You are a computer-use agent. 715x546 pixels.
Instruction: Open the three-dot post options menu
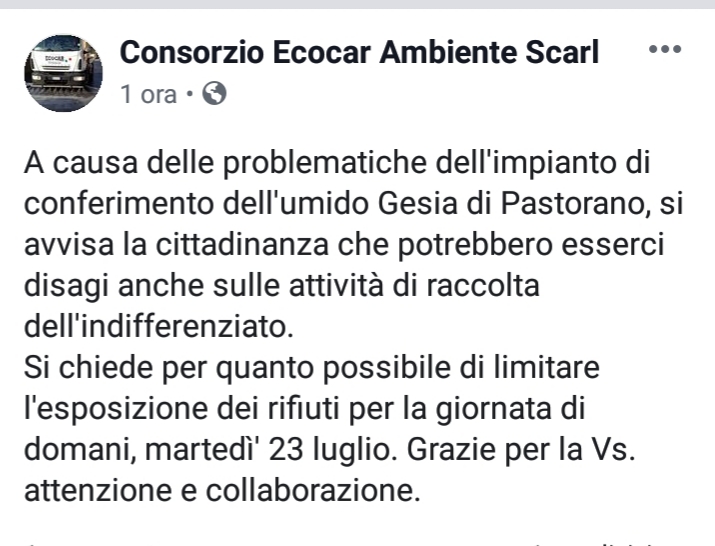(x=665, y=49)
